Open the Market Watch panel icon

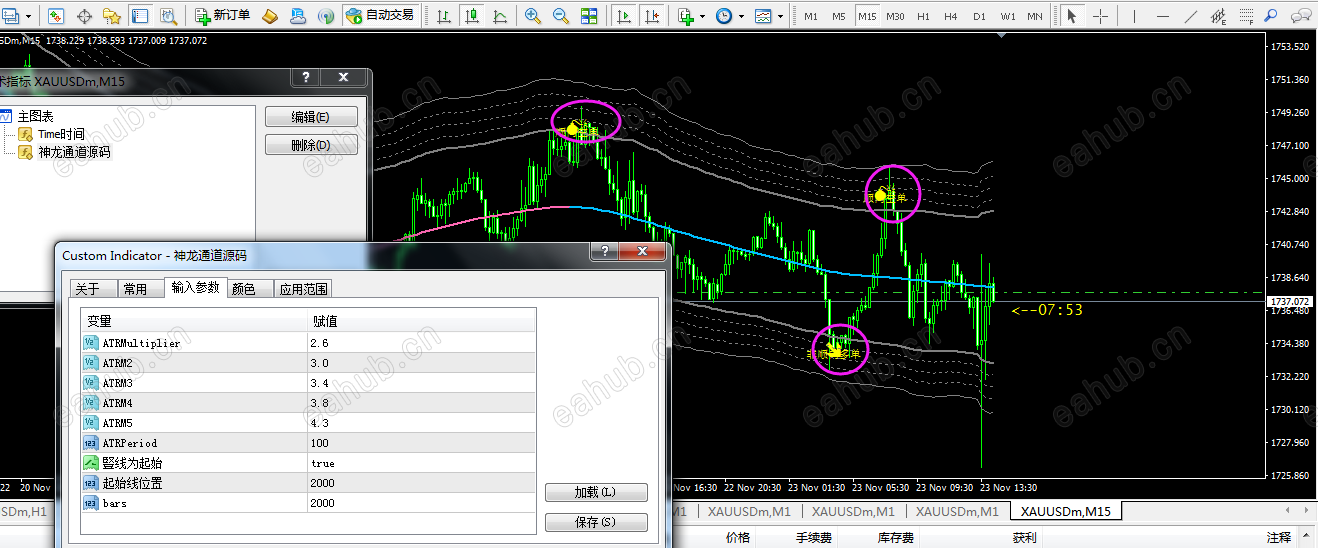pyautogui.click(x=56, y=16)
